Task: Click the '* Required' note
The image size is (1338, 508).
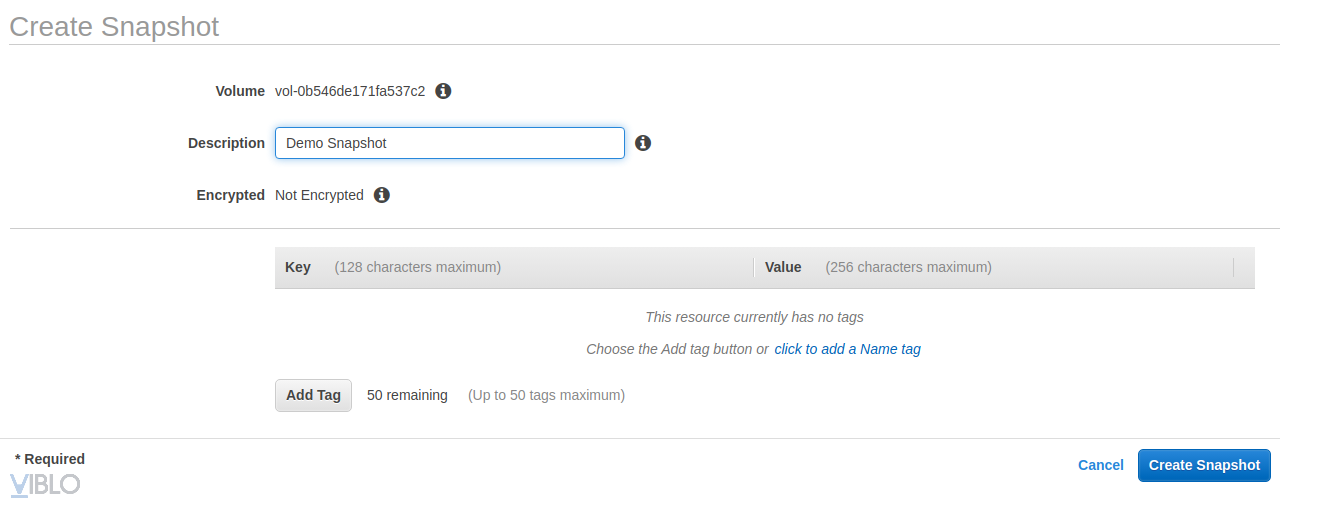Action: coord(50,459)
